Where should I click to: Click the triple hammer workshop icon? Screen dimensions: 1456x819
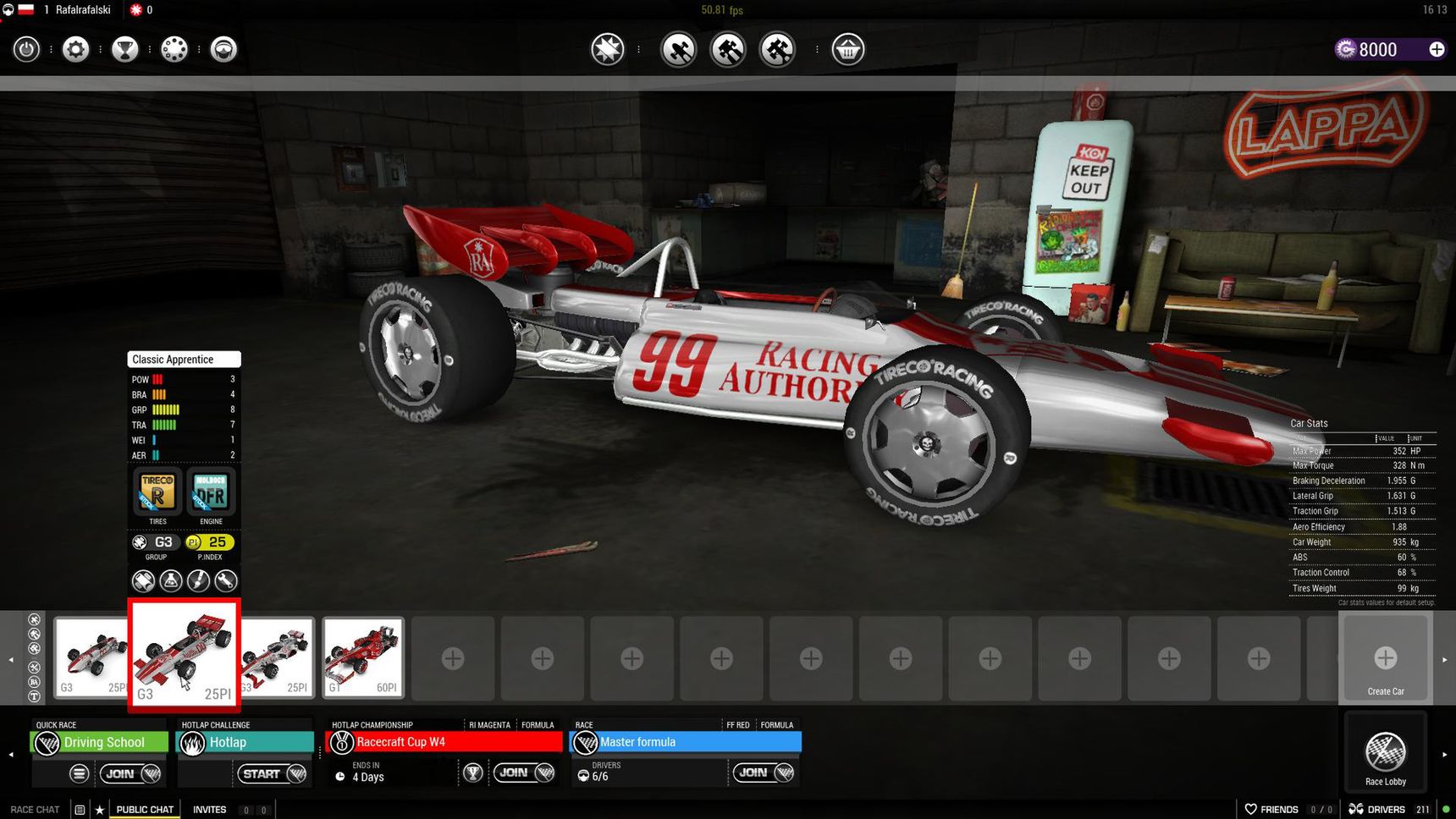pos(777,49)
